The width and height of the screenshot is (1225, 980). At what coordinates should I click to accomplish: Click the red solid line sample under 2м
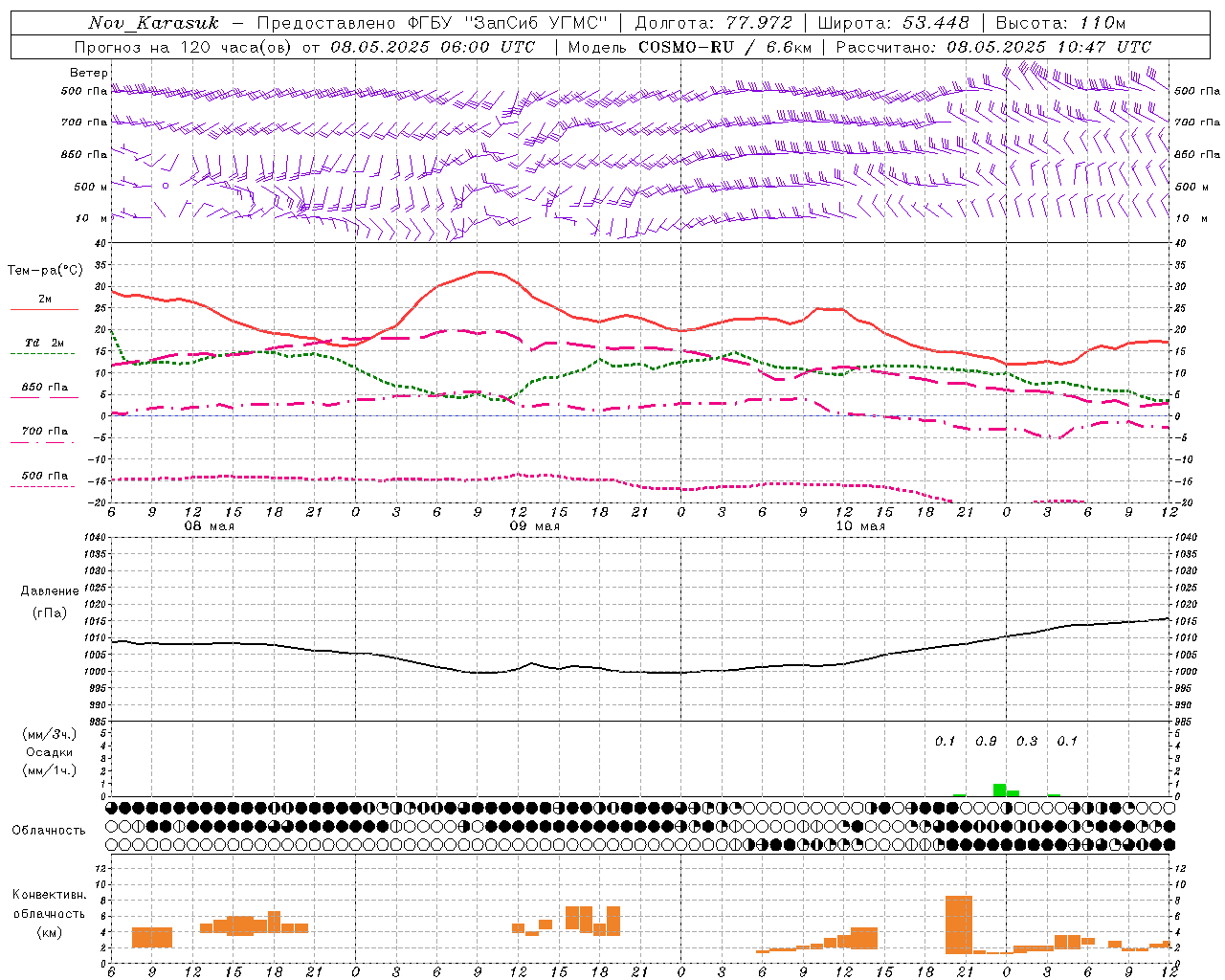tap(44, 310)
